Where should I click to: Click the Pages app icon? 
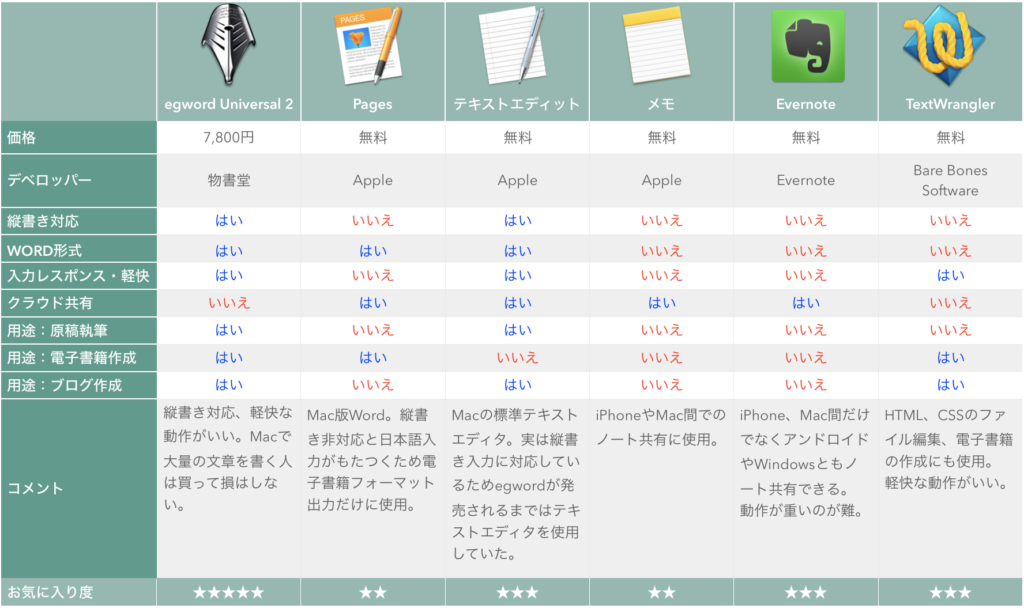[370, 46]
